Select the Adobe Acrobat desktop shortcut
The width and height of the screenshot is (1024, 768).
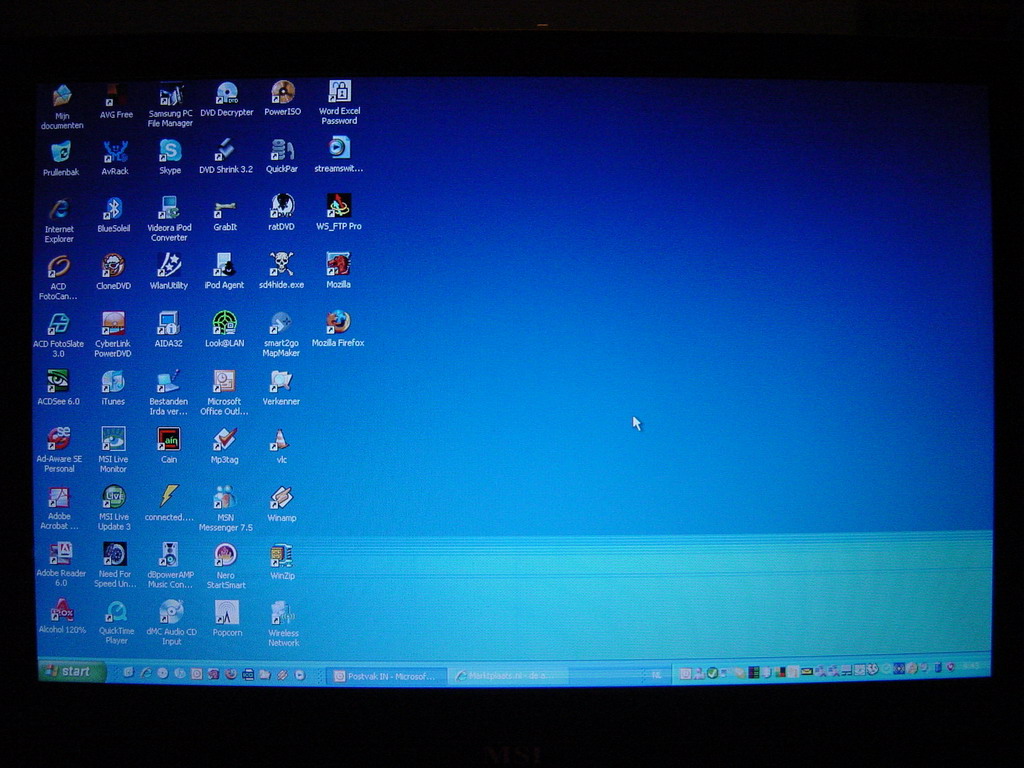pyautogui.click(x=59, y=507)
